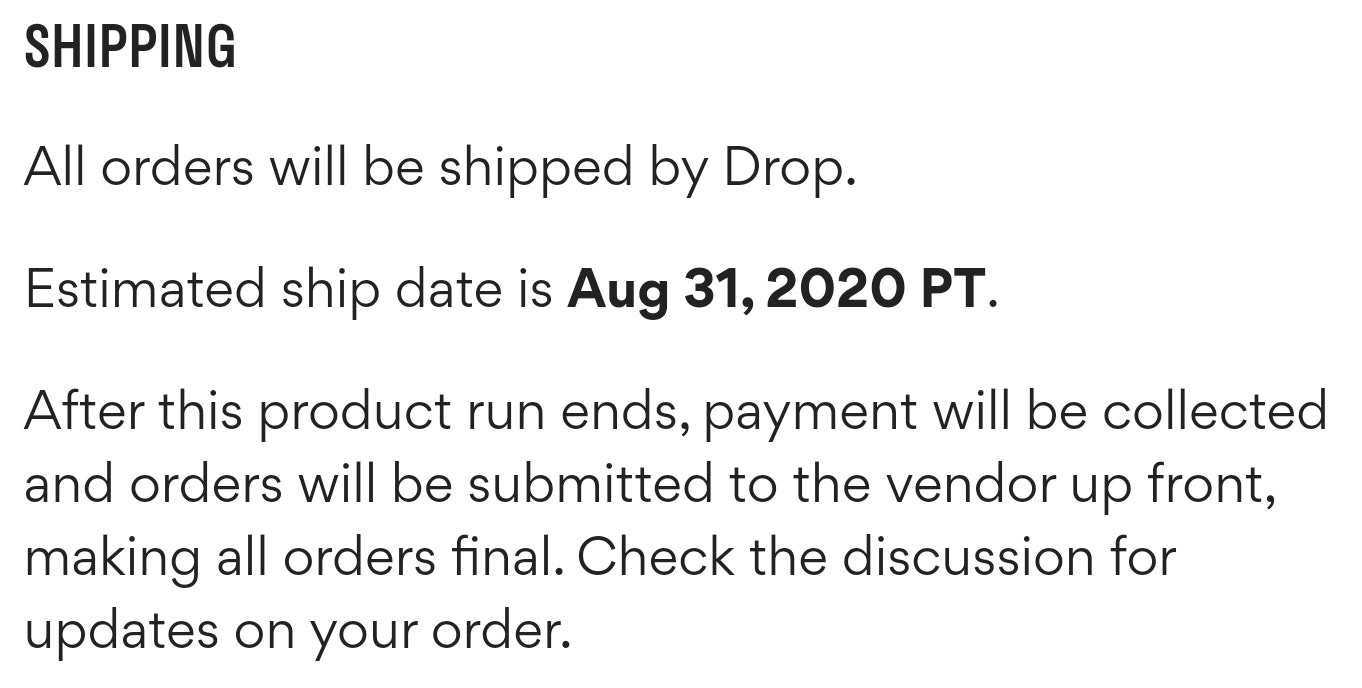Click the "updates on your order" text
Screen dimensions: 1362x688
click(295, 632)
